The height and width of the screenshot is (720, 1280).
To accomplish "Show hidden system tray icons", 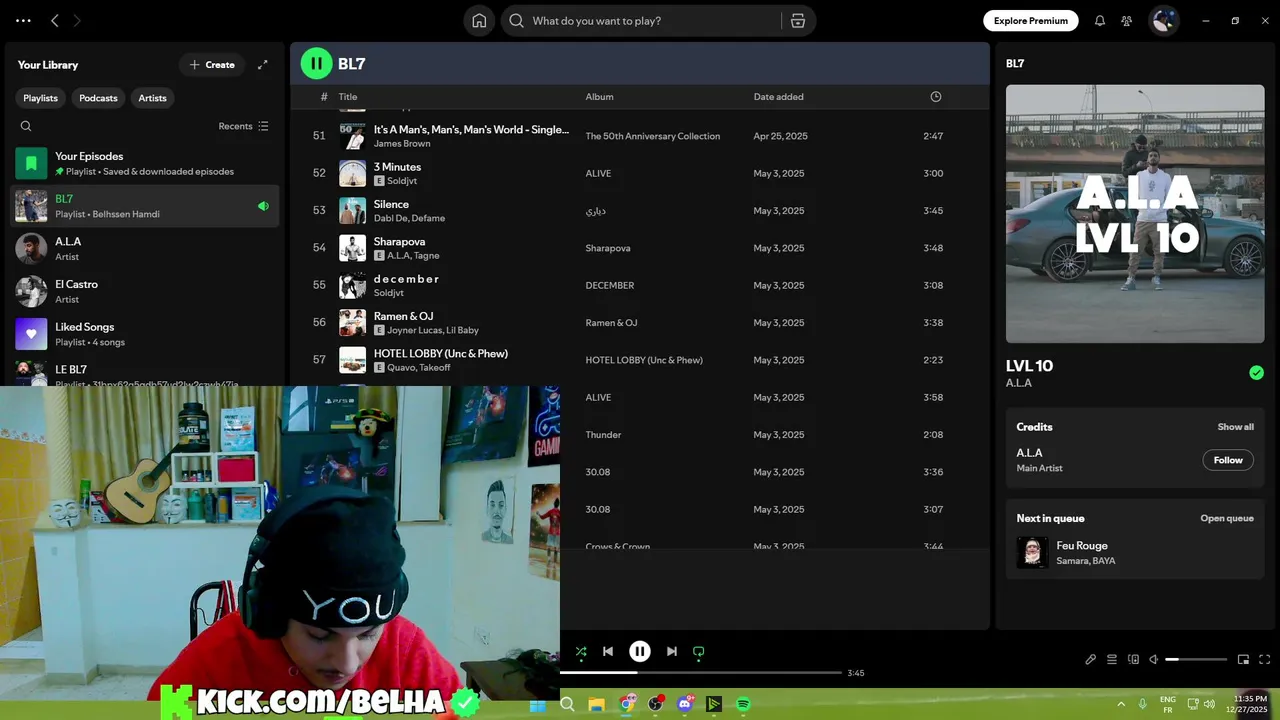I will (1120, 704).
